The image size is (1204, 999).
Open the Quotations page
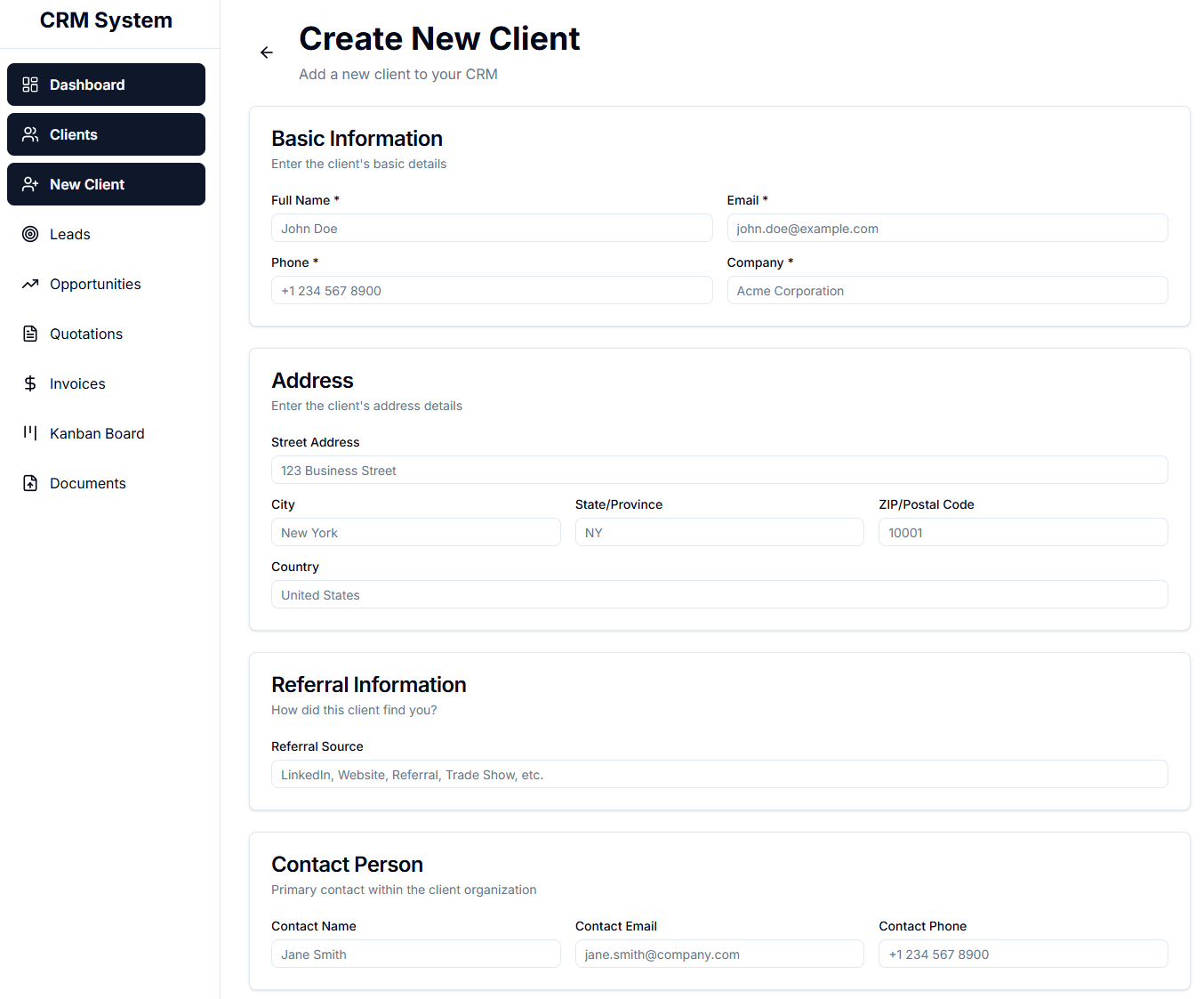point(106,334)
